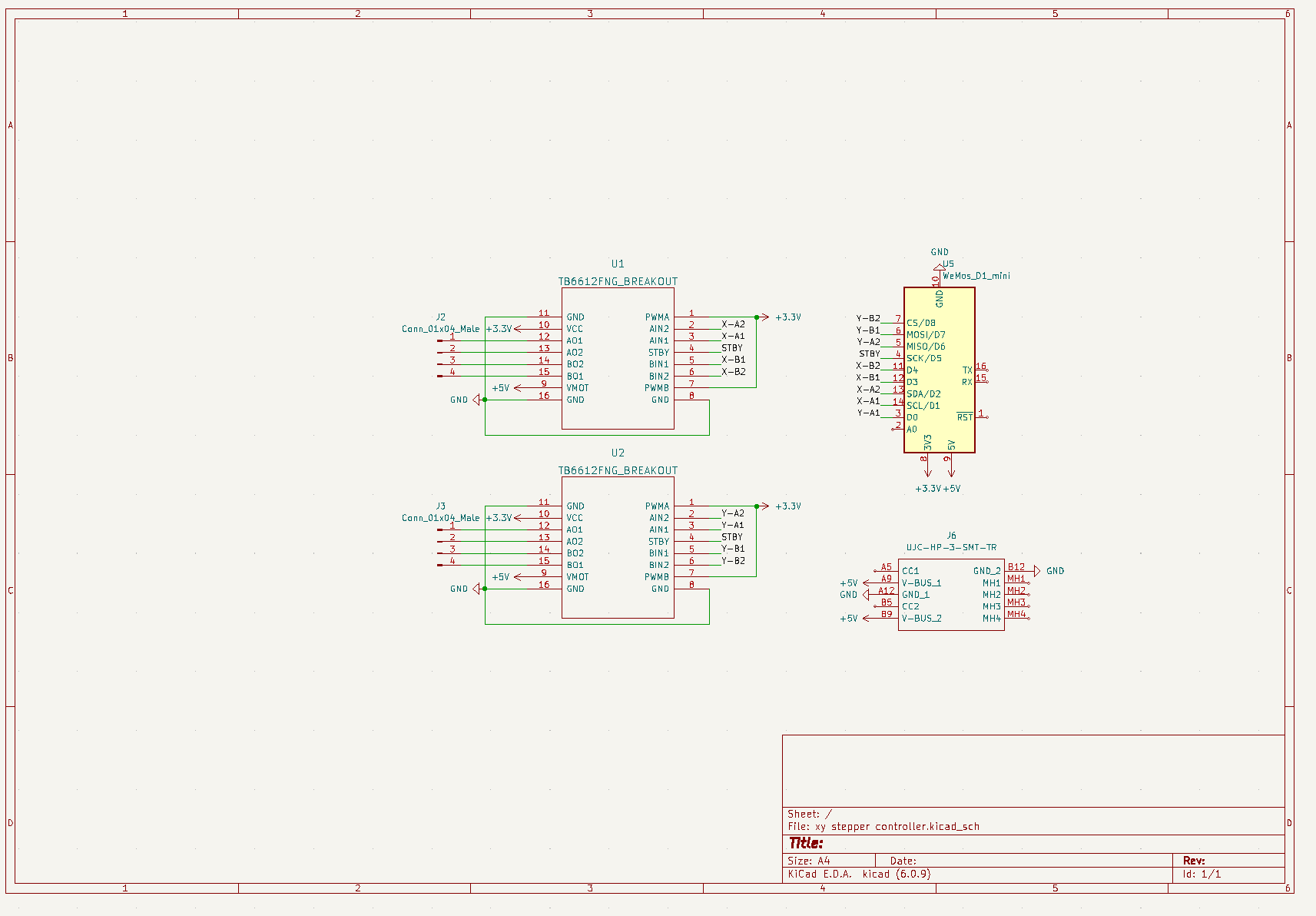Click the RST pin label on WeMos_D1_mini
Screen dimensions: 1316x916
(x=964, y=416)
